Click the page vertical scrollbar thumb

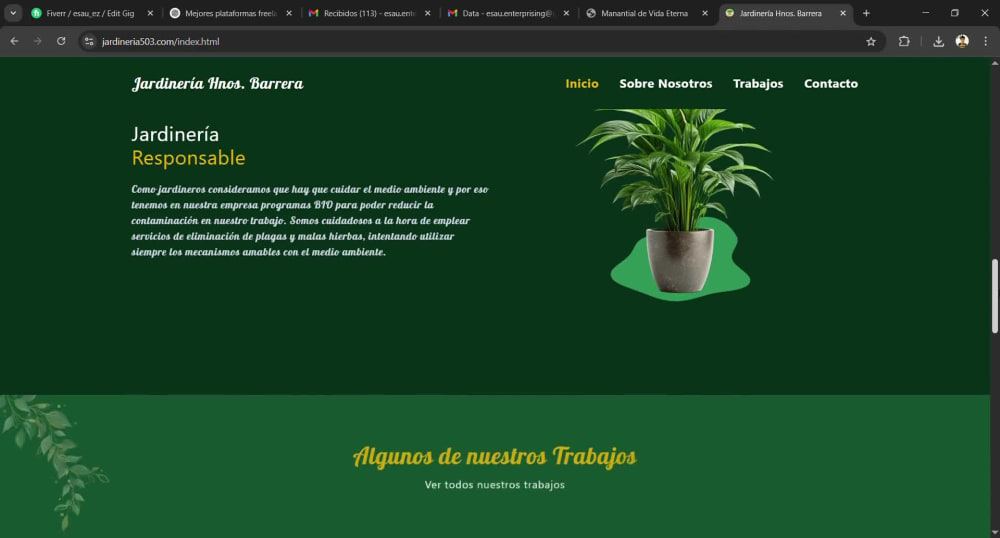[995, 296]
